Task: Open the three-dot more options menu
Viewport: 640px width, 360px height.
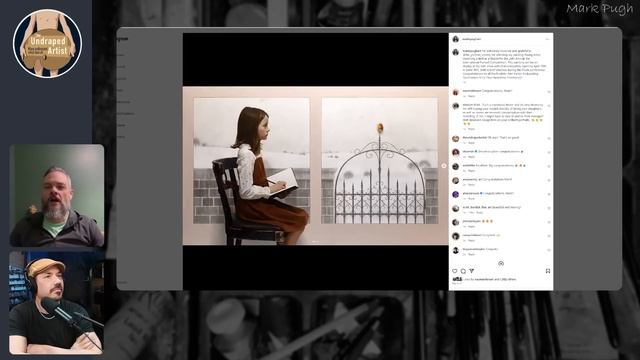Action: coord(547,39)
